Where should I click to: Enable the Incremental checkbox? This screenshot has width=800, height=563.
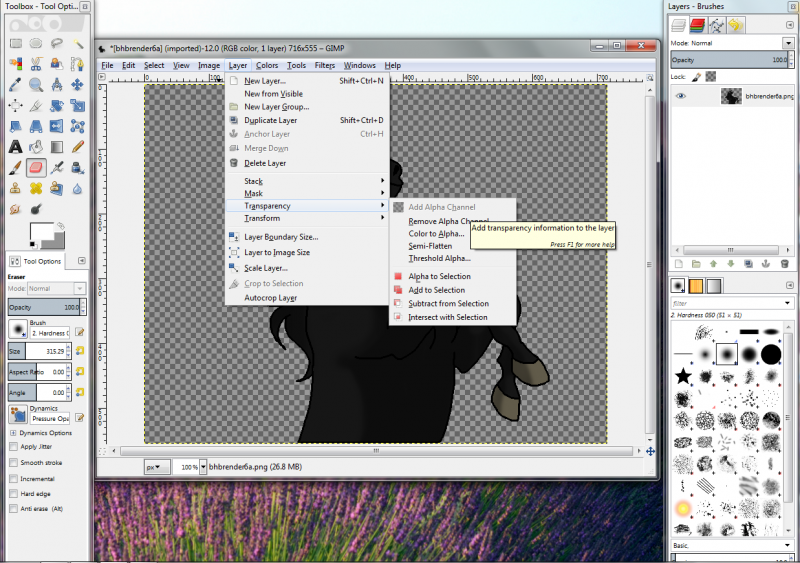tap(14, 479)
